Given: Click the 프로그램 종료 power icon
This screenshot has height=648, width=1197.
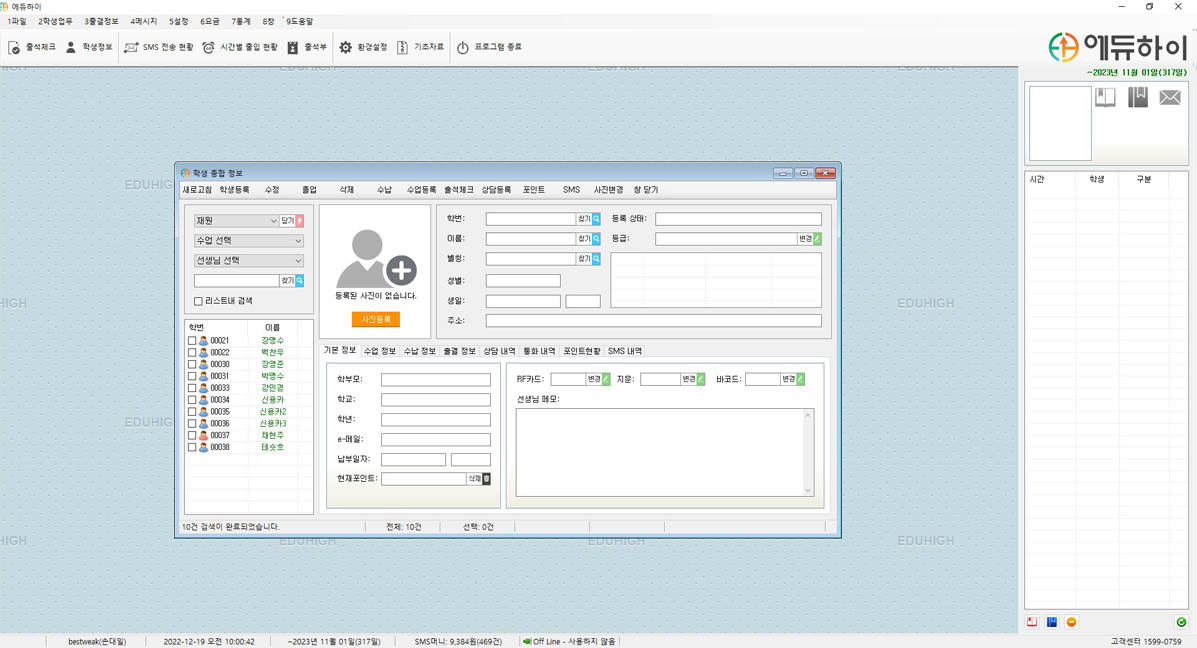Looking at the screenshot, I should [x=463, y=47].
